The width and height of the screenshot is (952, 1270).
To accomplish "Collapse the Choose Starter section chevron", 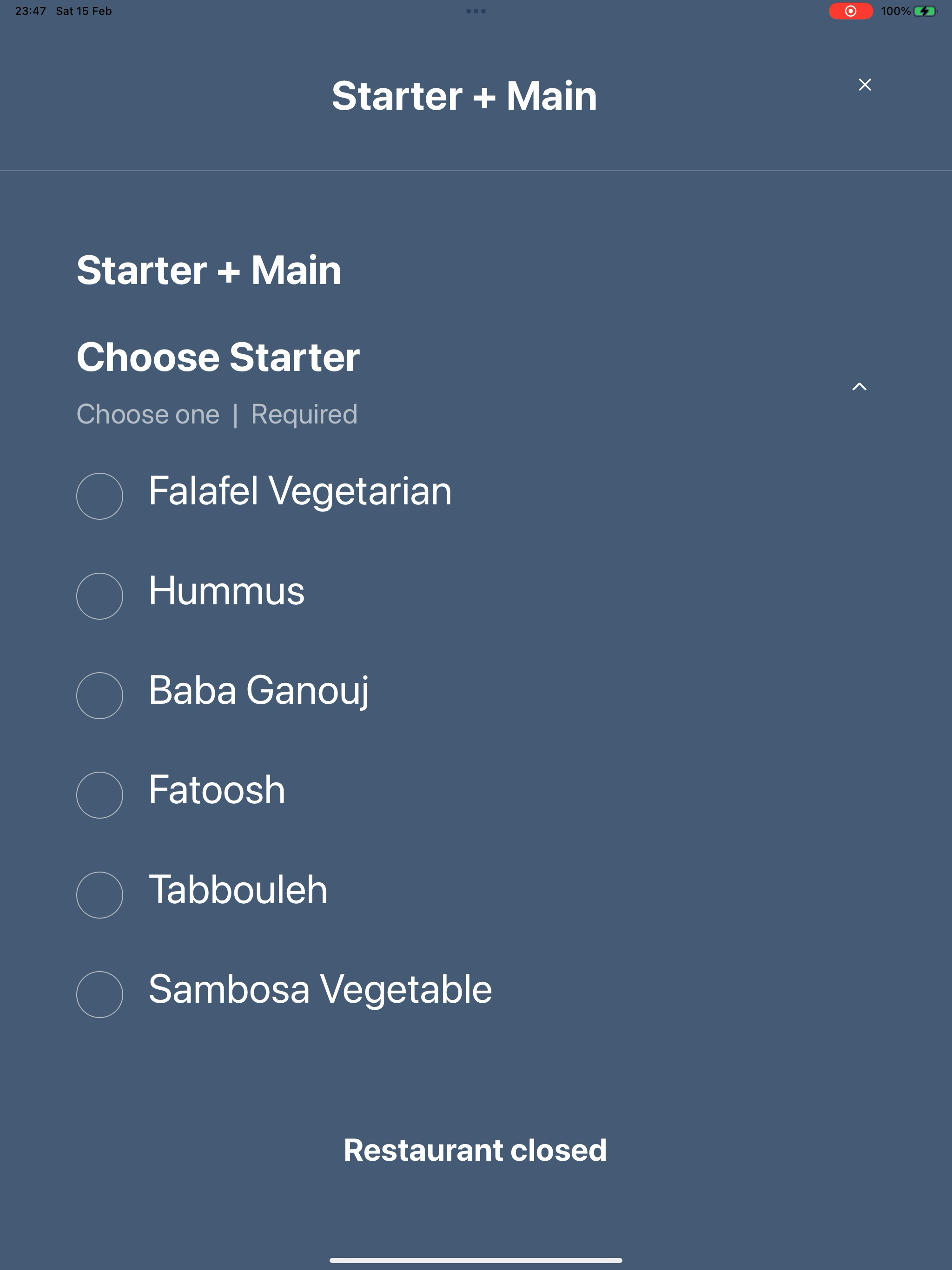I will coord(859,387).
